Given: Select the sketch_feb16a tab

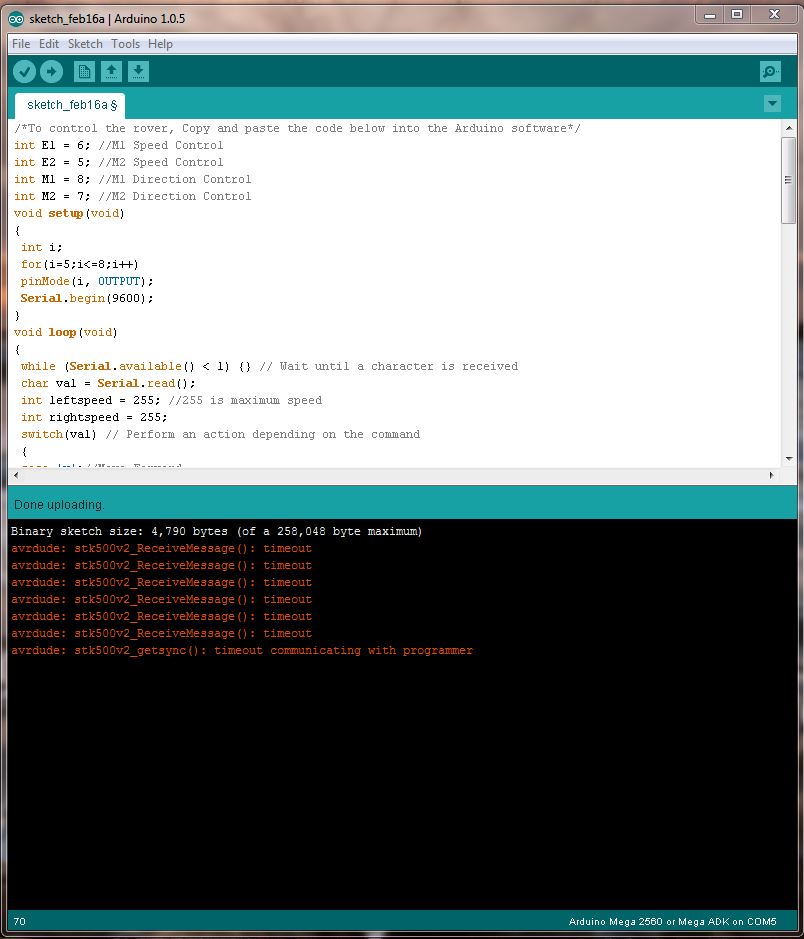Looking at the screenshot, I should pos(70,105).
